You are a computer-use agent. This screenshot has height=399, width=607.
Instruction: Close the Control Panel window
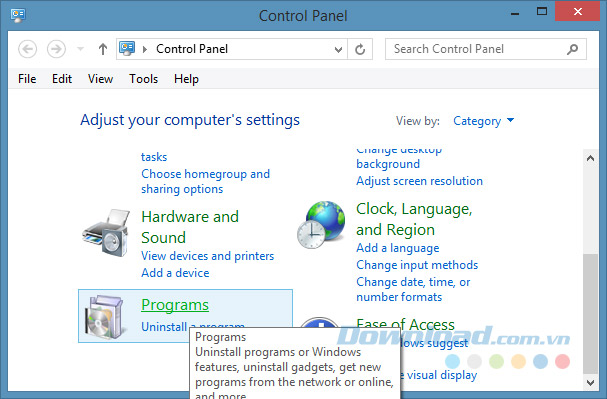pos(578,12)
